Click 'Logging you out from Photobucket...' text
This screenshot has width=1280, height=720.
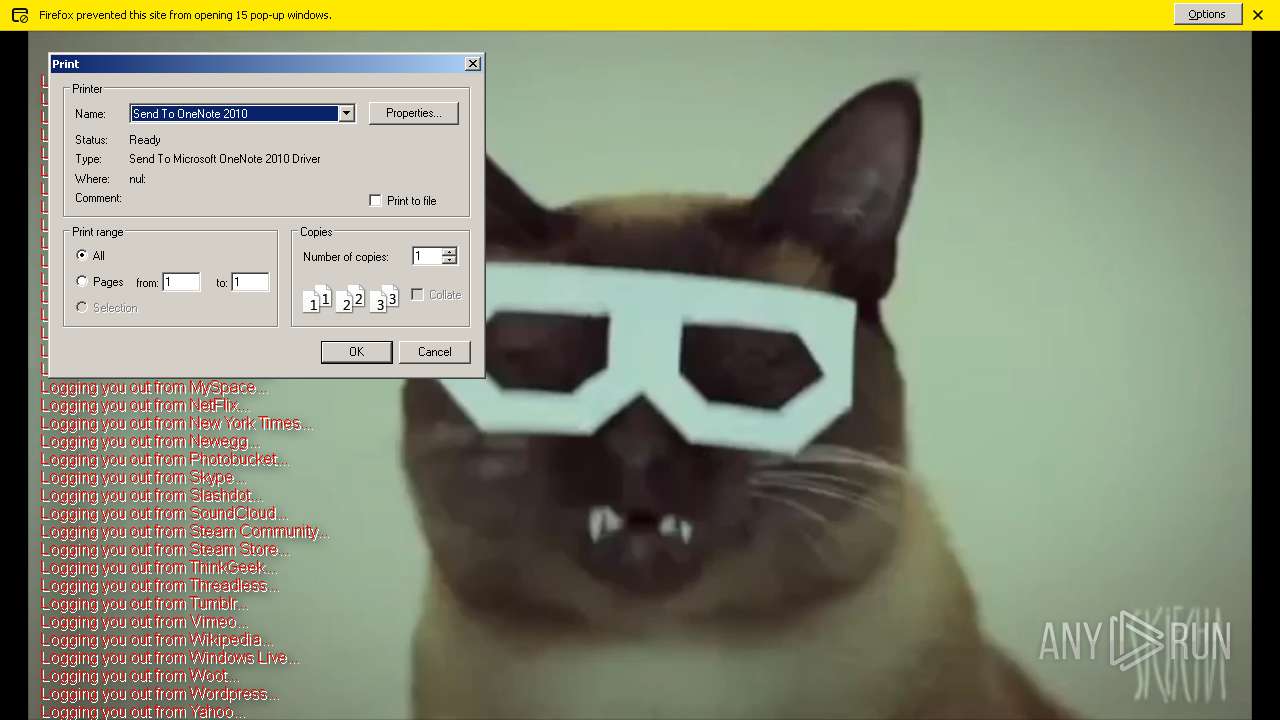point(165,460)
